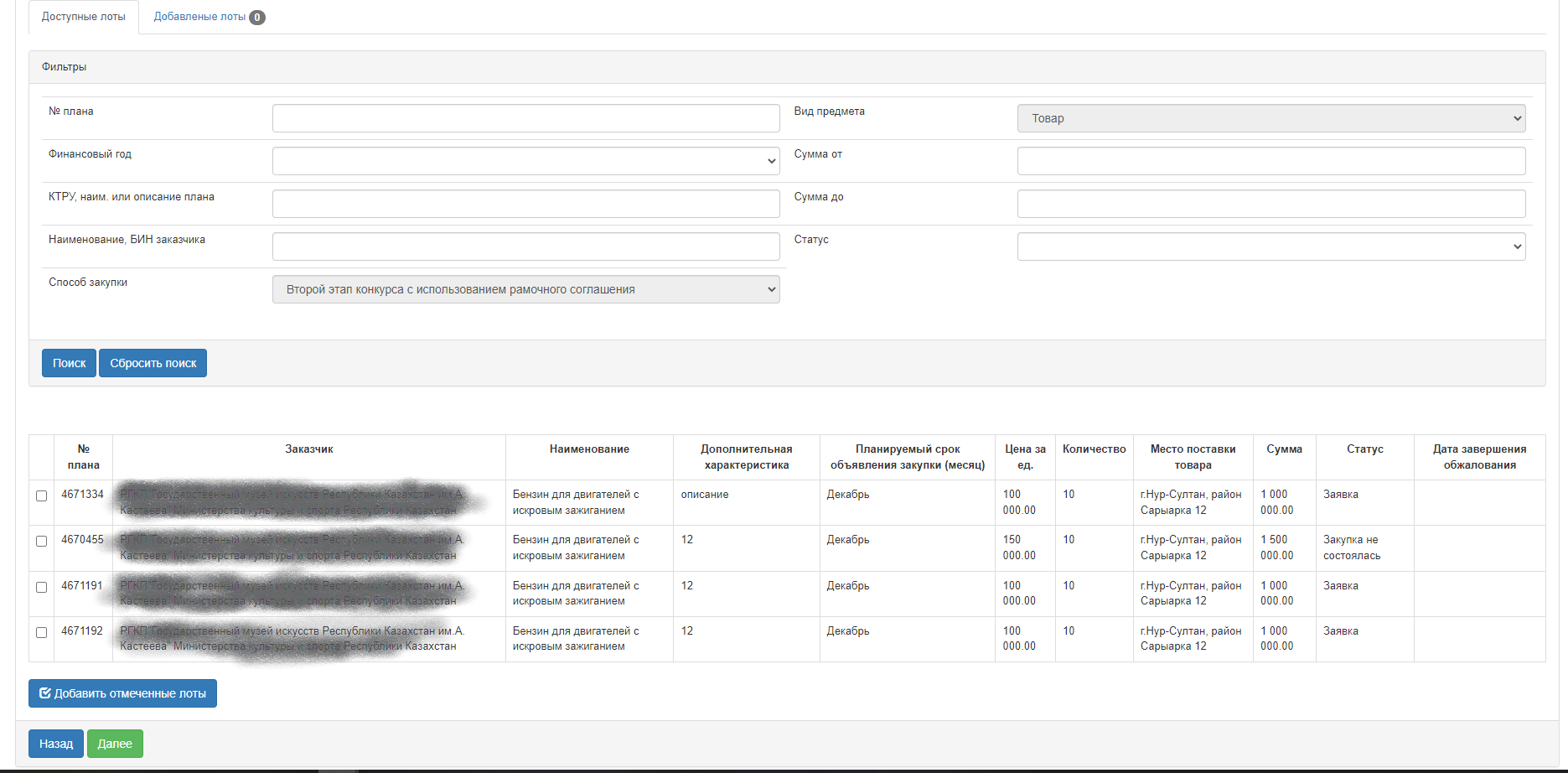Click the Фильтры panel heading

pos(787,67)
